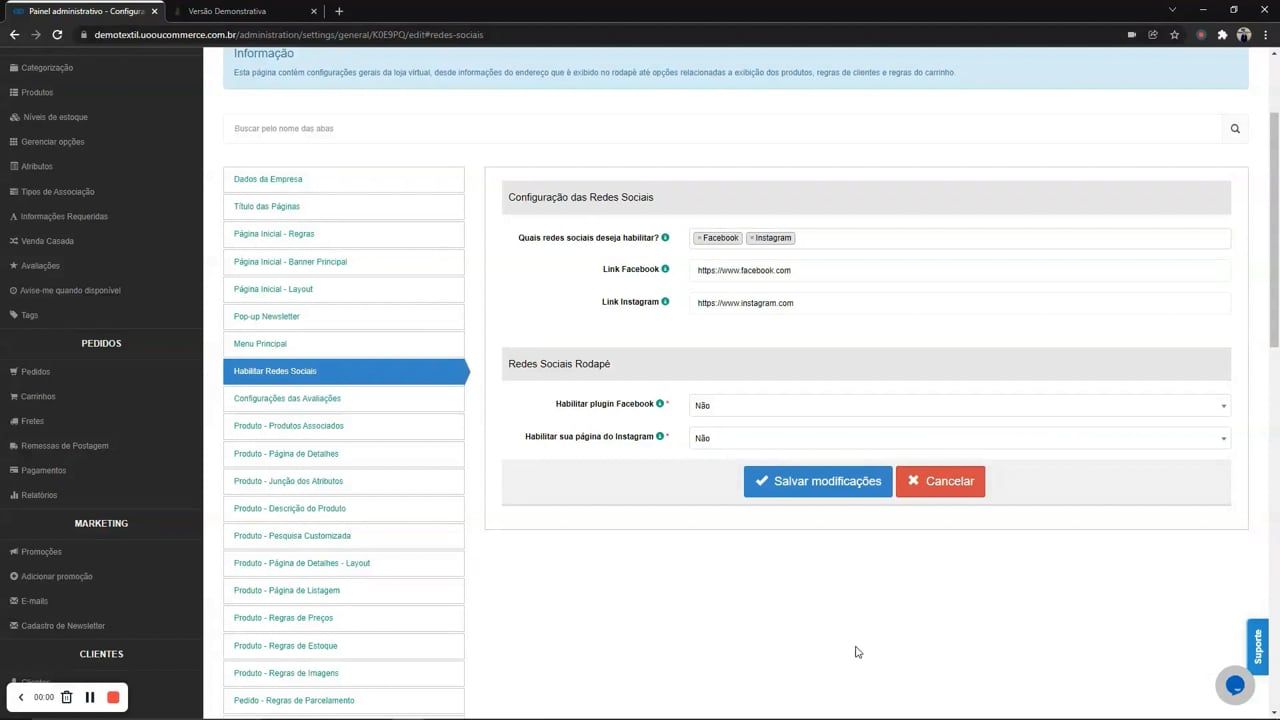Stop recording with the red button
This screenshot has height=720, width=1280.
pos(113,697)
